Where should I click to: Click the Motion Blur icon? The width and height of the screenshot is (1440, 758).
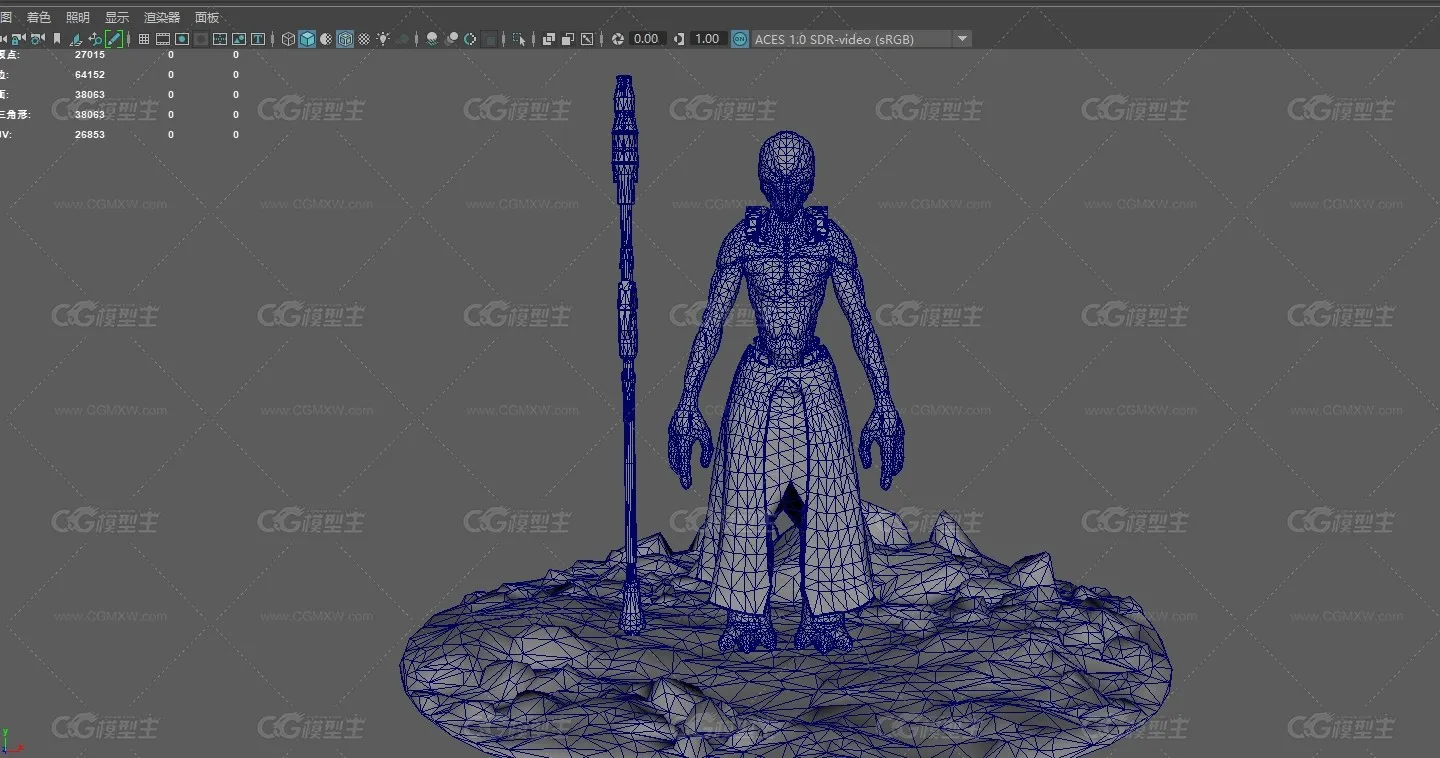coord(451,39)
